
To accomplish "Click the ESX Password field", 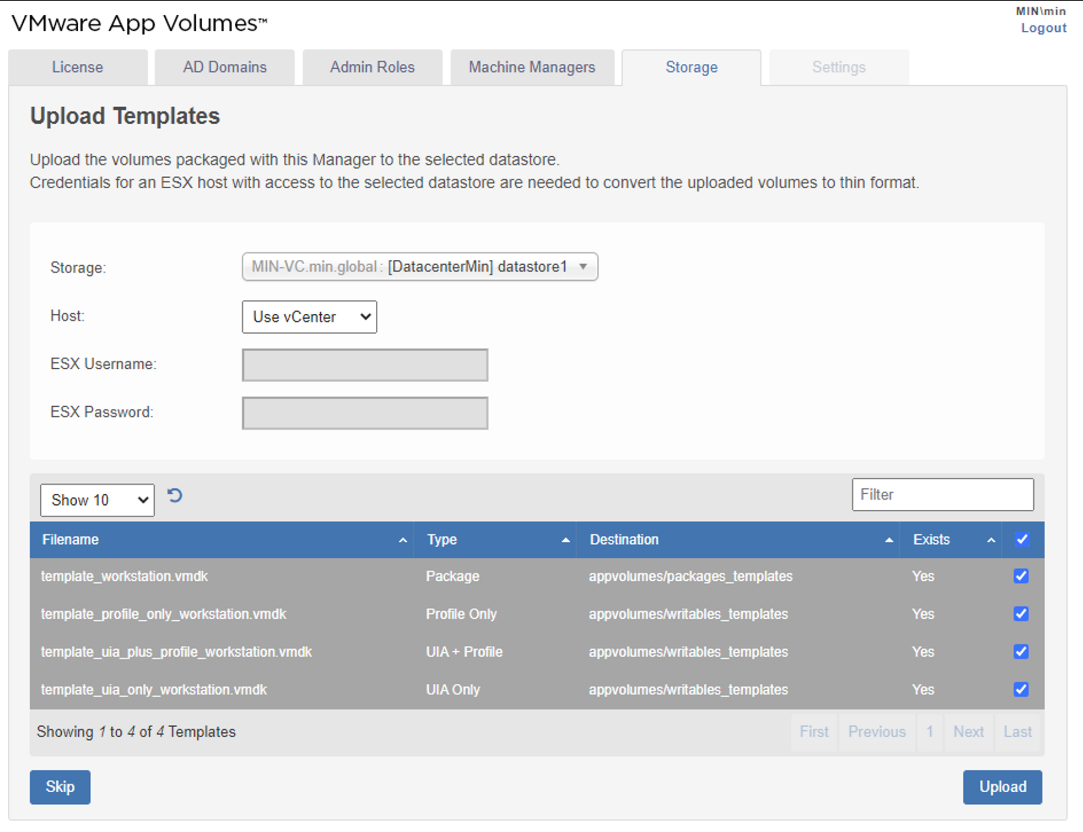I will [x=365, y=413].
